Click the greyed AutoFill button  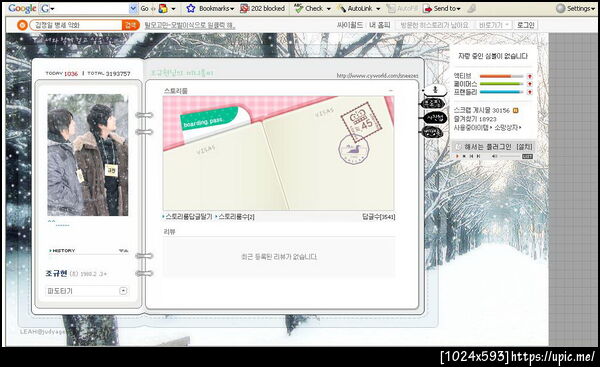(x=402, y=8)
